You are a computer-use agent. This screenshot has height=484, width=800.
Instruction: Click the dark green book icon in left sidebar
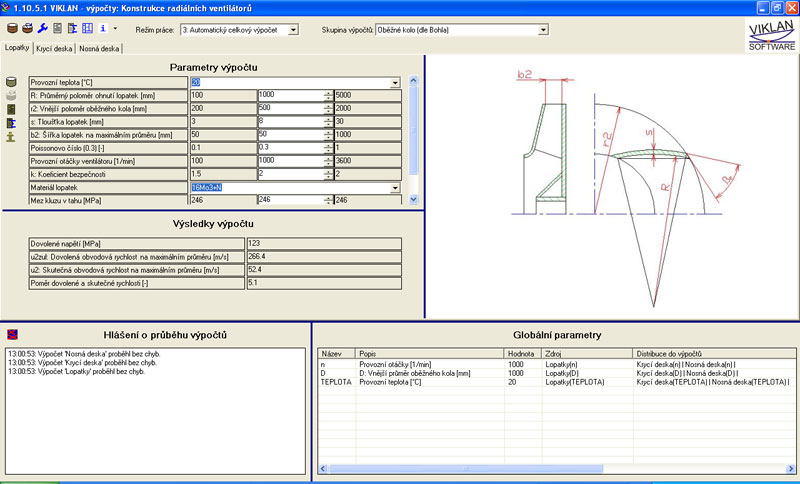click(x=11, y=109)
